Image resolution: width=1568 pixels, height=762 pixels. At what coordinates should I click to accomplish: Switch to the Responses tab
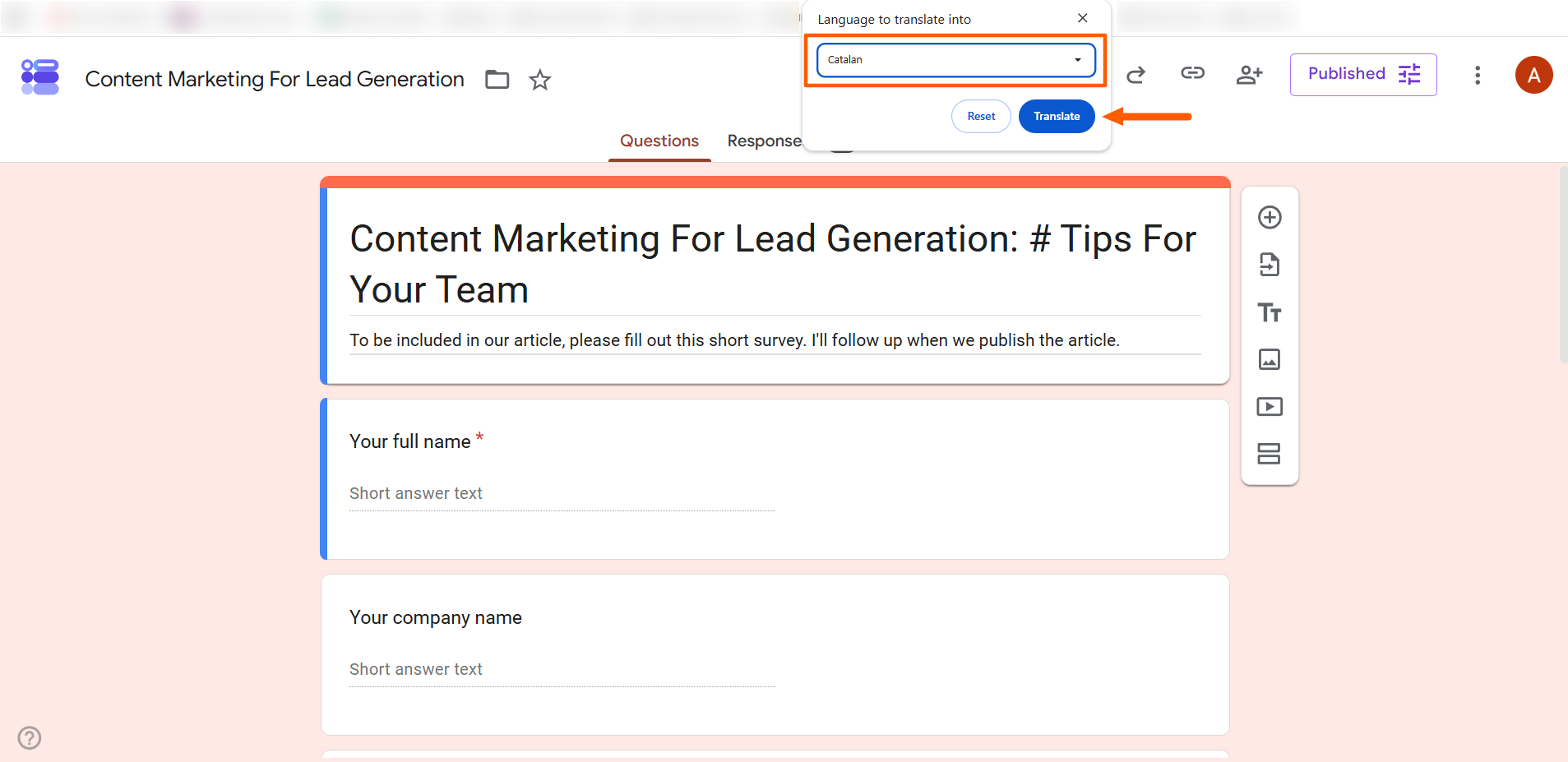(764, 141)
